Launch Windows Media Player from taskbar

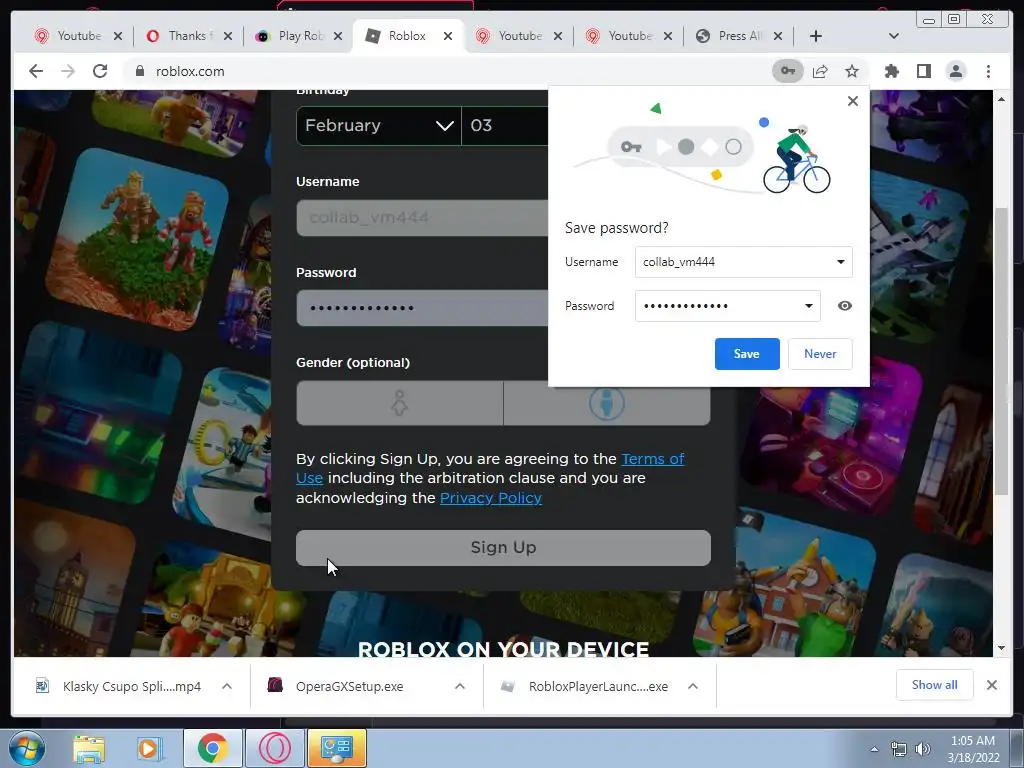[x=149, y=748]
